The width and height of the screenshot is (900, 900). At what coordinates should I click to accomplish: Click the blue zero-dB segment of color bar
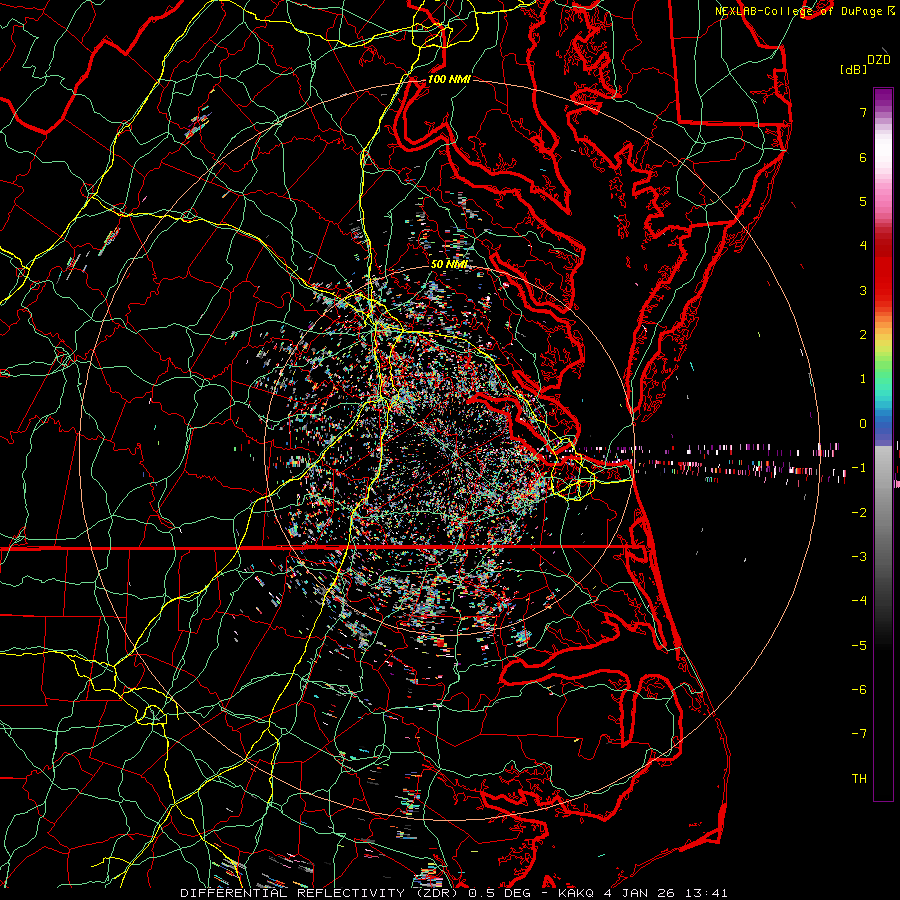click(883, 428)
